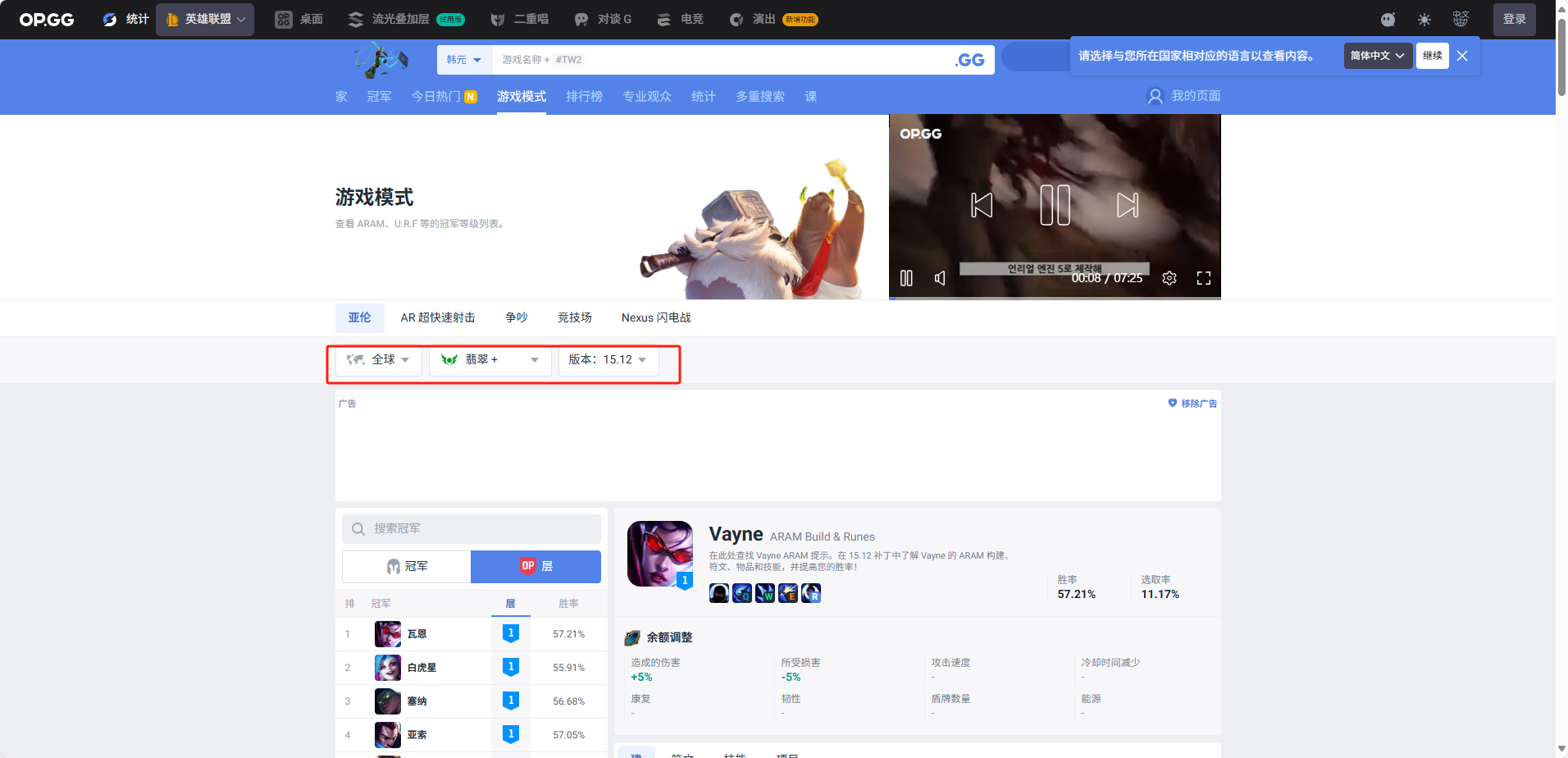Expand the 全球 region filter dropdown

pyautogui.click(x=378, y=360)
